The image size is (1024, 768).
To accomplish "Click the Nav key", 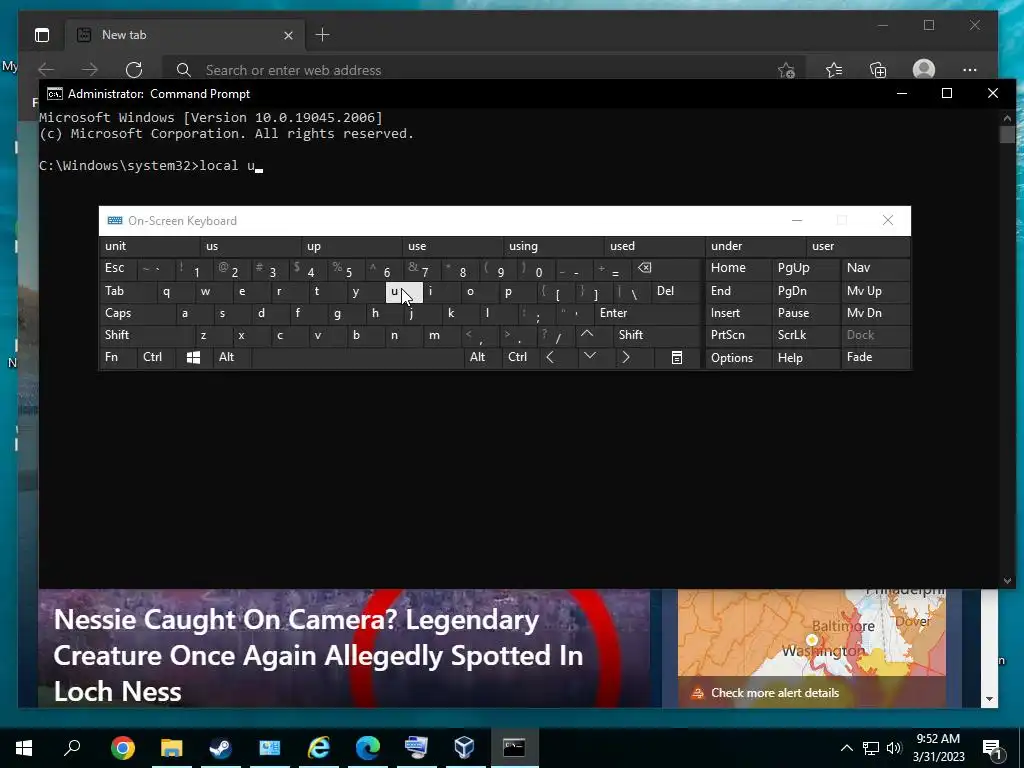I will point(875,268).
